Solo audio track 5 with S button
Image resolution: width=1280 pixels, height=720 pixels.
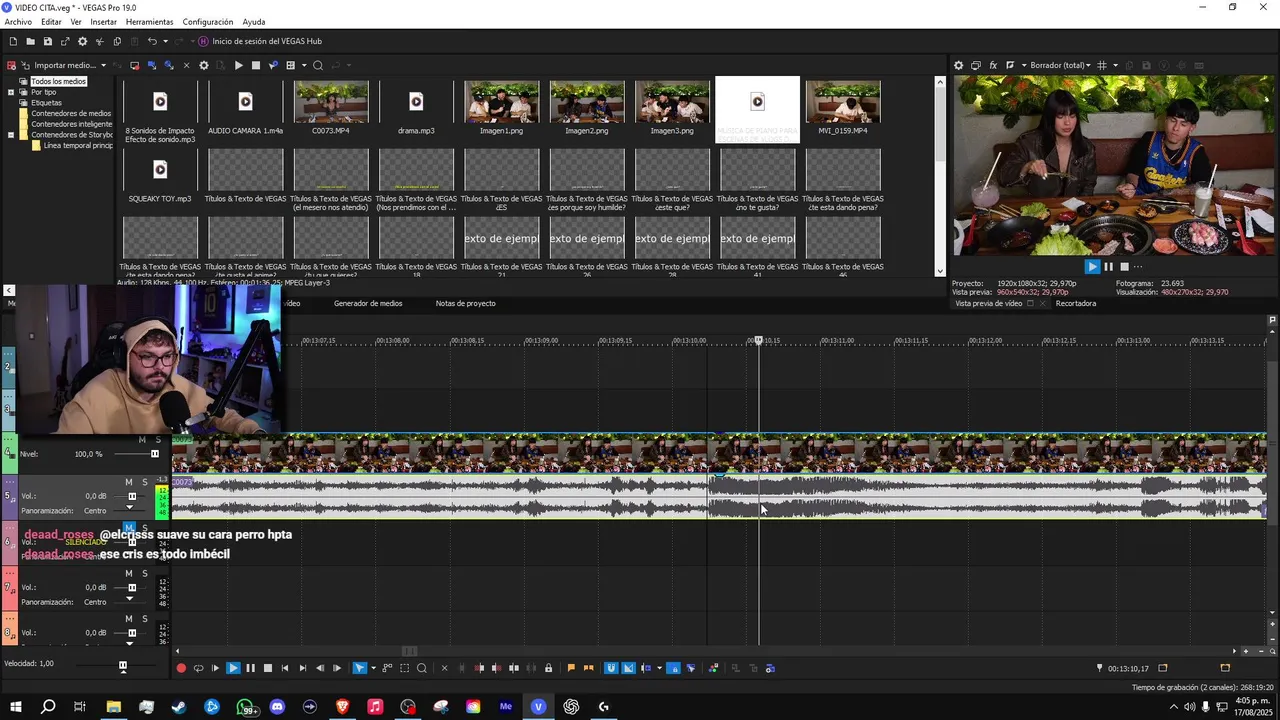(x=144, y=482)
